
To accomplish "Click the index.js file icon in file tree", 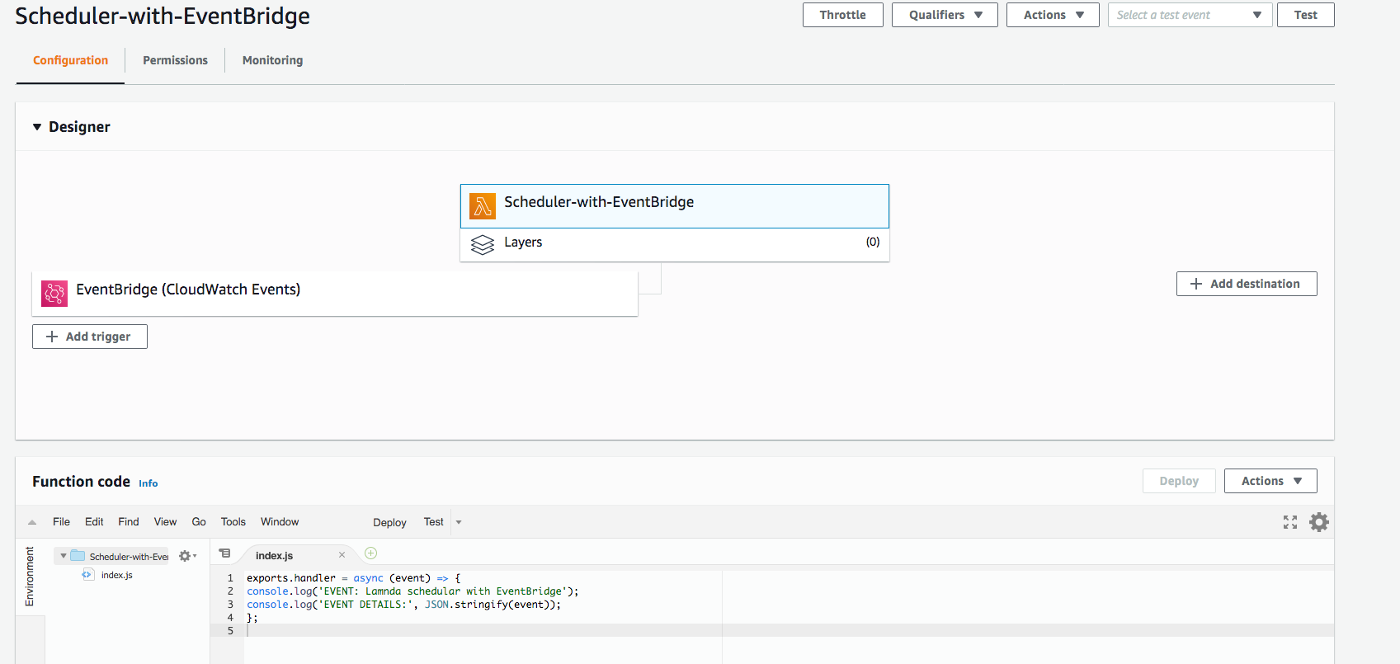I will click(90, 575).
